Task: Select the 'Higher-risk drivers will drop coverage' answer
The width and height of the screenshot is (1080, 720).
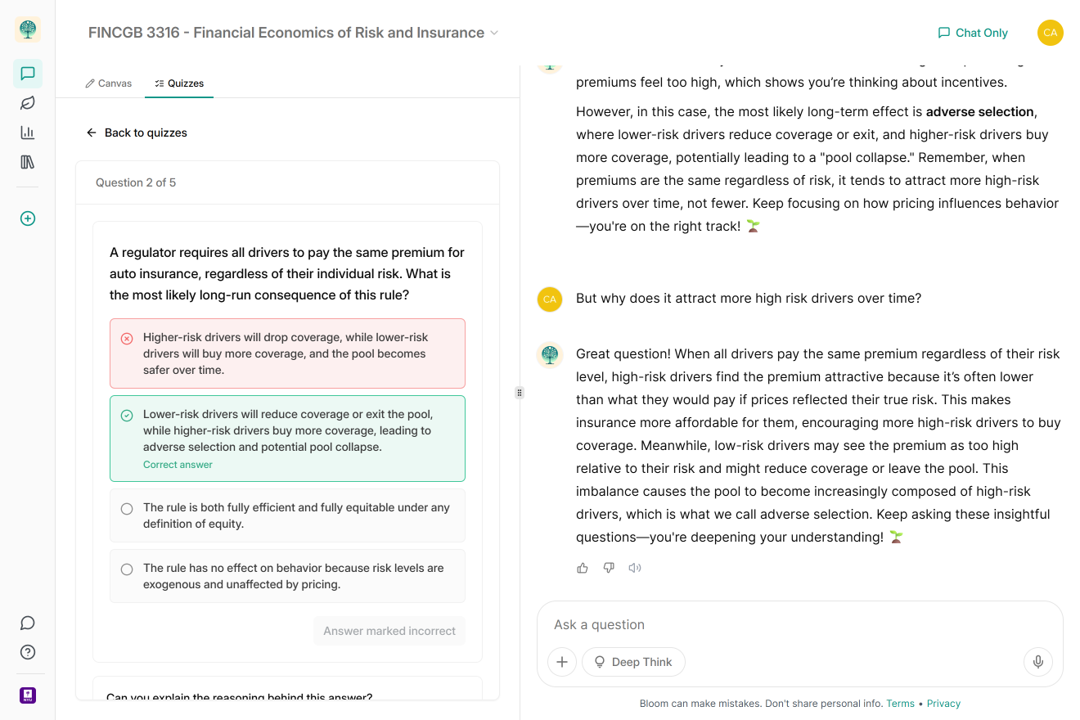Action: 287,354
